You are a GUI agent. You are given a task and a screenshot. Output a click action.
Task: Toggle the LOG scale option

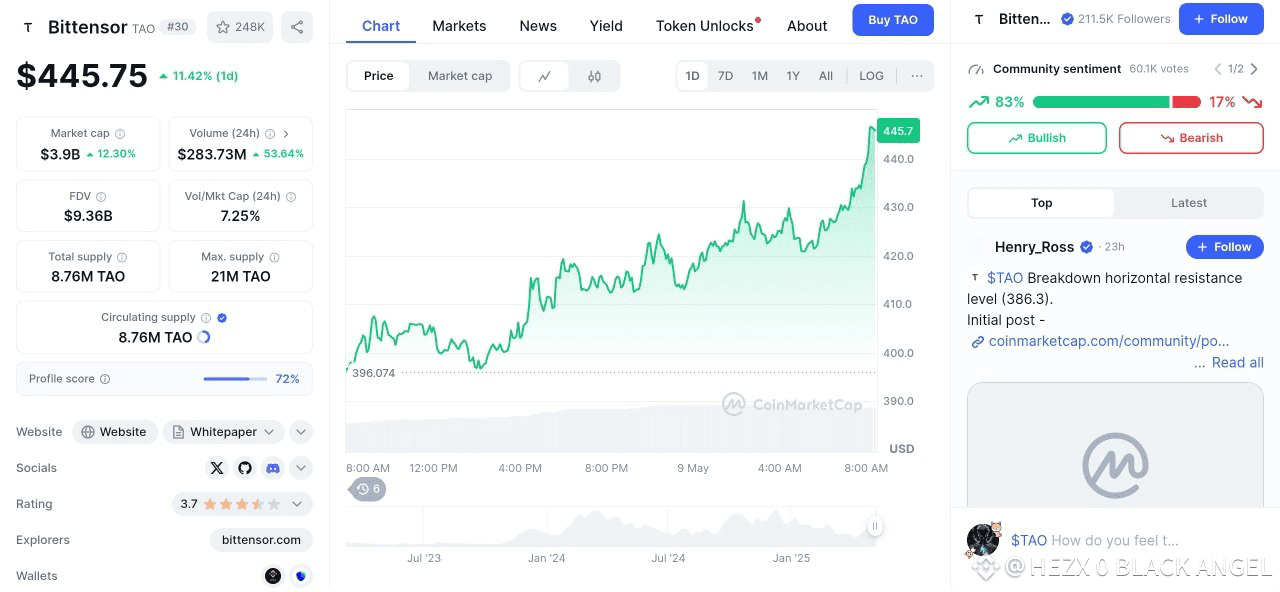click(x=871, y=76)
